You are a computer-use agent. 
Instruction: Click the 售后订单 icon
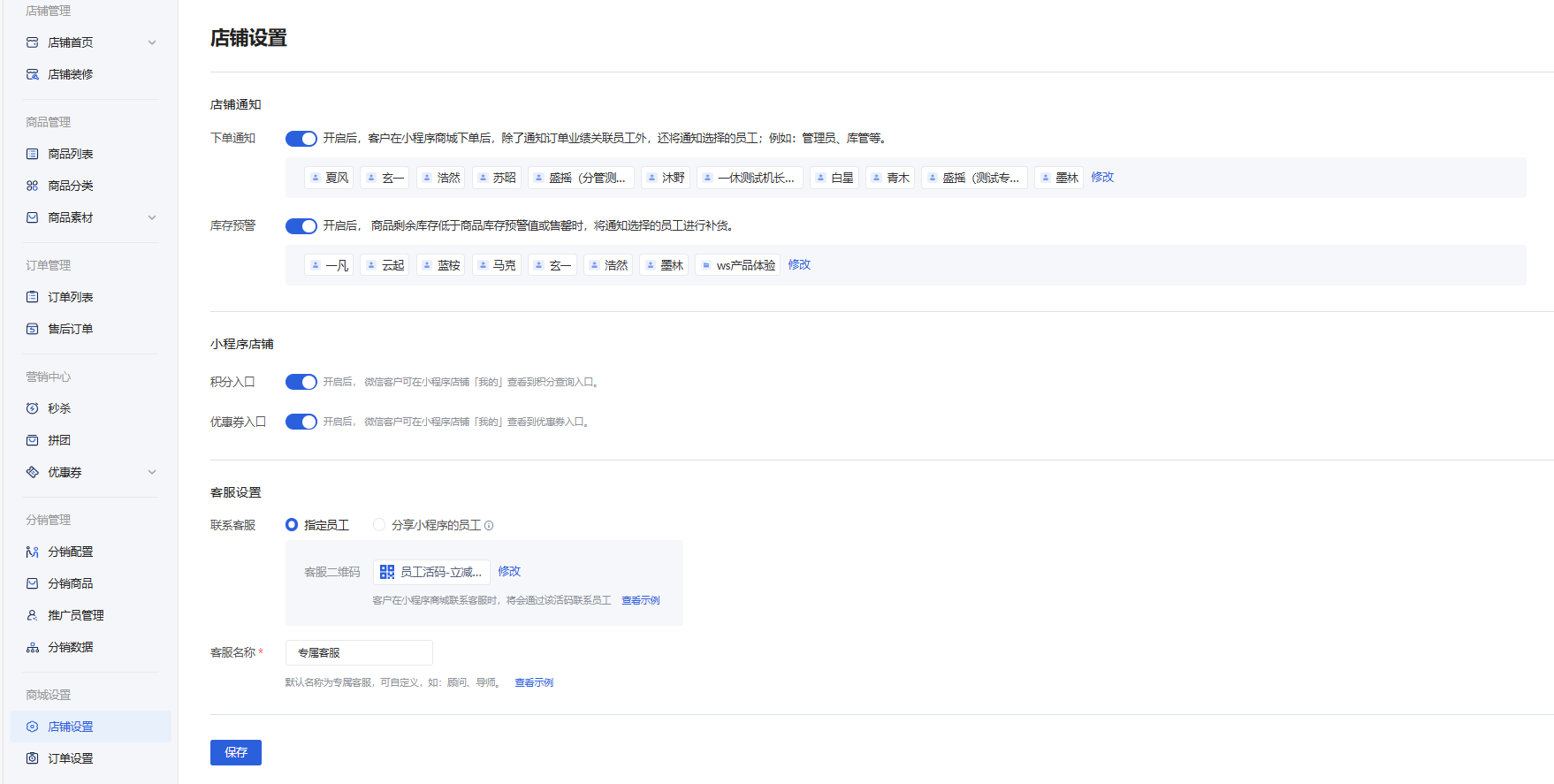33,329
